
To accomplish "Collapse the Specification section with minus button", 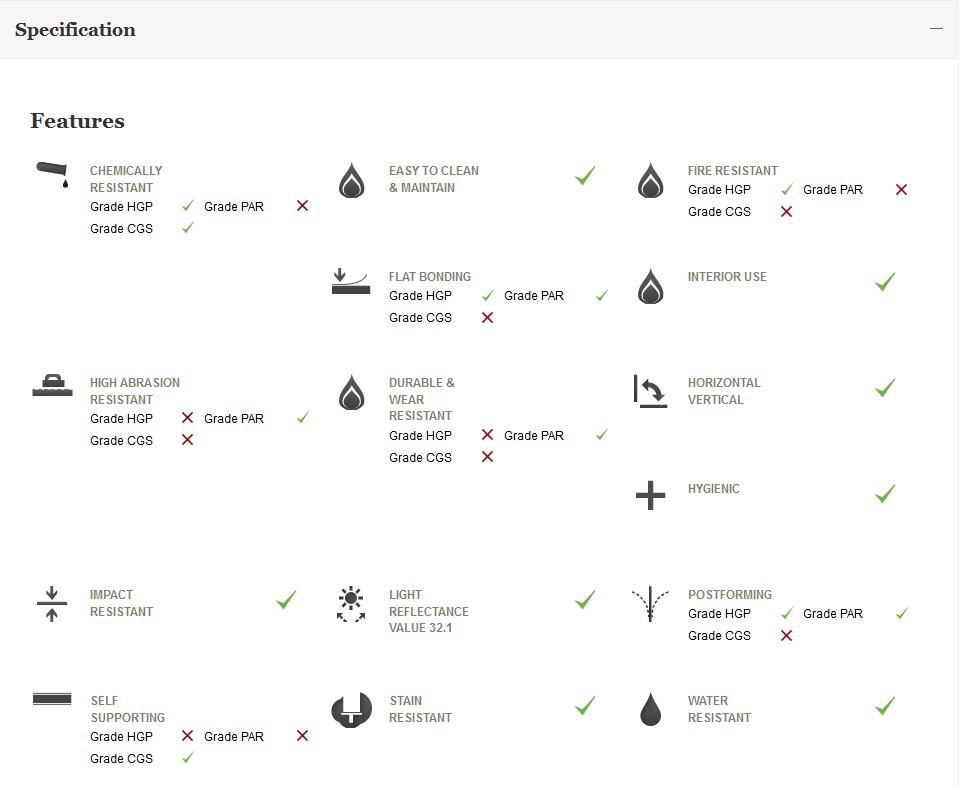I will 936,29.
